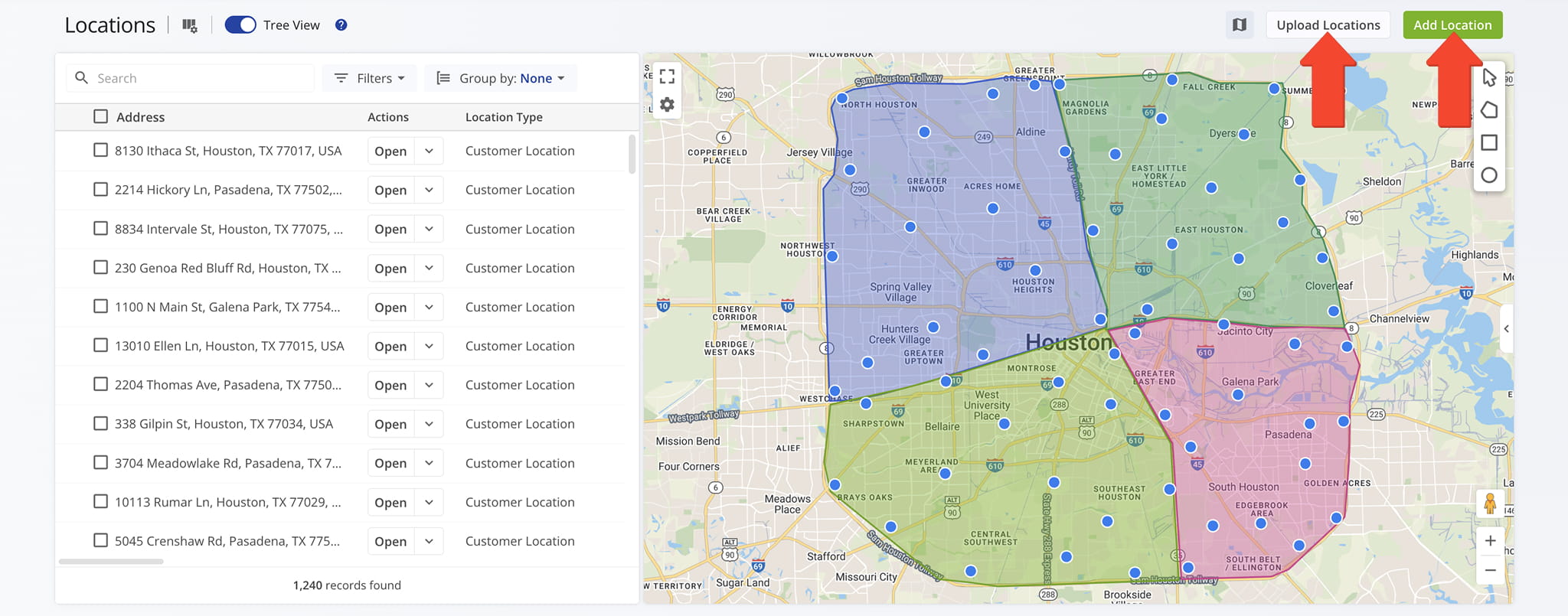
Task: Check the box for 230 Genoa Red Bluff Rd
Action: click(100, 267)
